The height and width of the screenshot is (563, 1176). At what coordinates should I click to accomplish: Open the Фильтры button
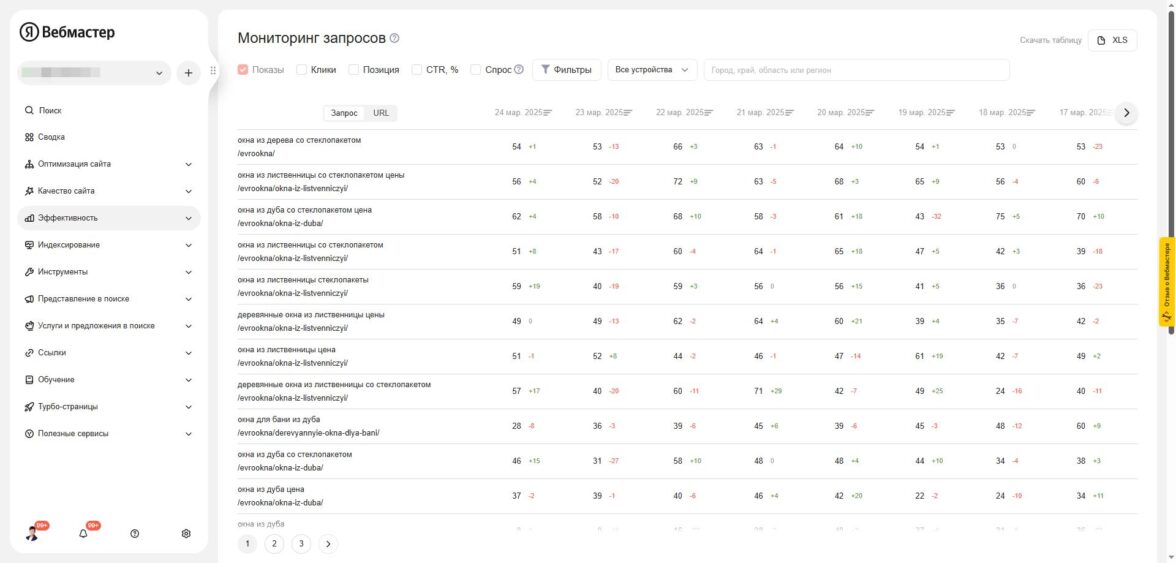tap(566, 70)
